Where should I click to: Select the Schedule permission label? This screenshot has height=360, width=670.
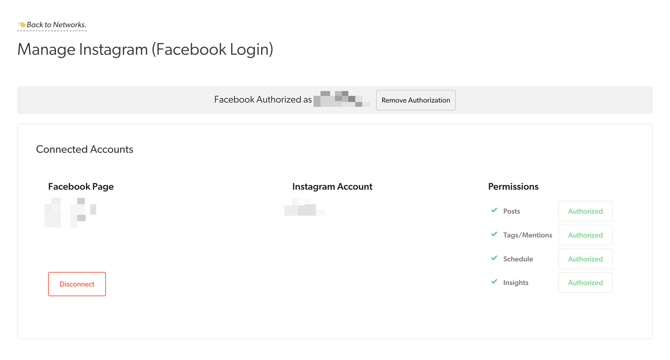pyautogui.click(x=518, y=259)
